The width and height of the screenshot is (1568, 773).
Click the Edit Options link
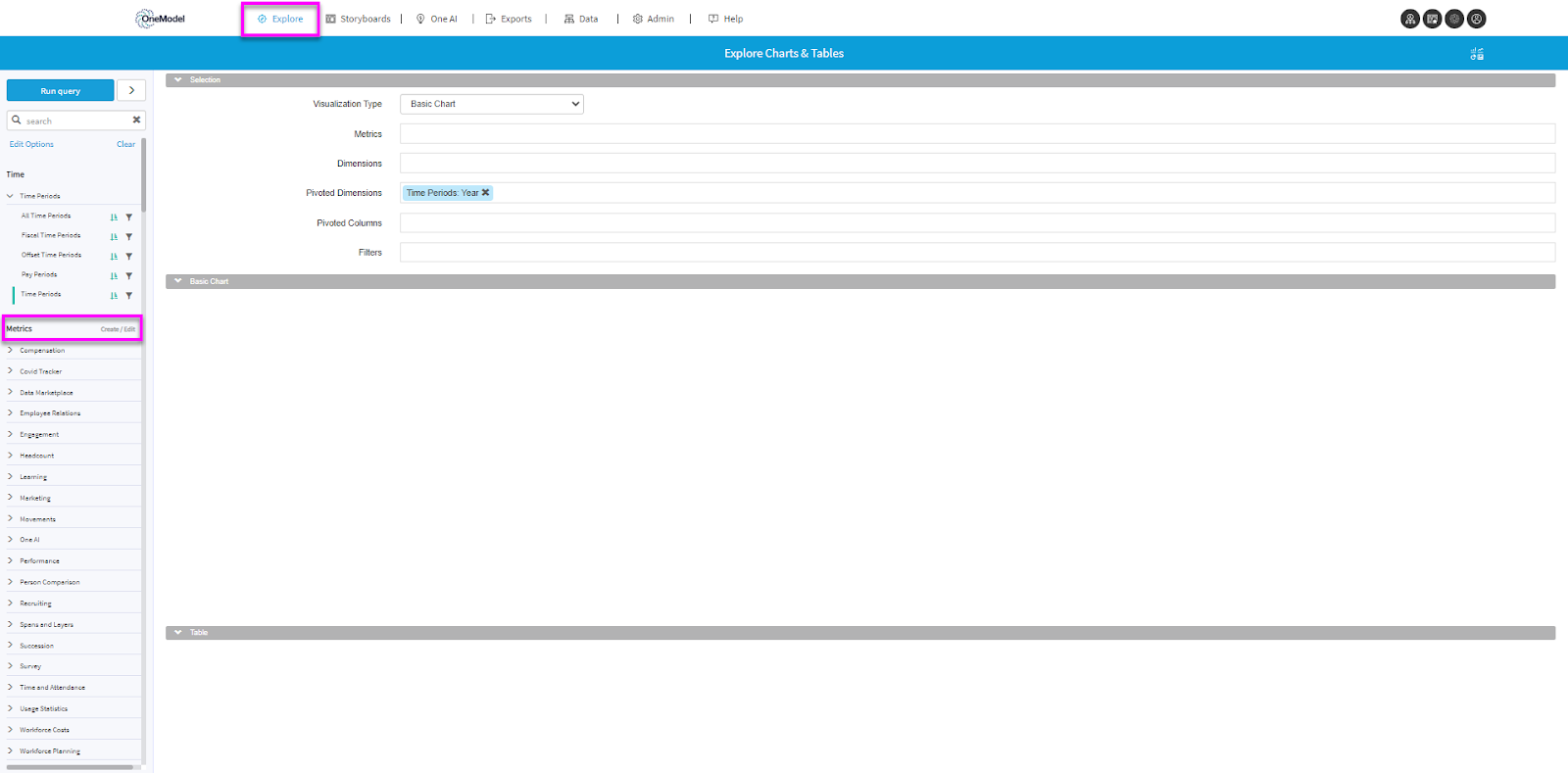coord(31,144)
